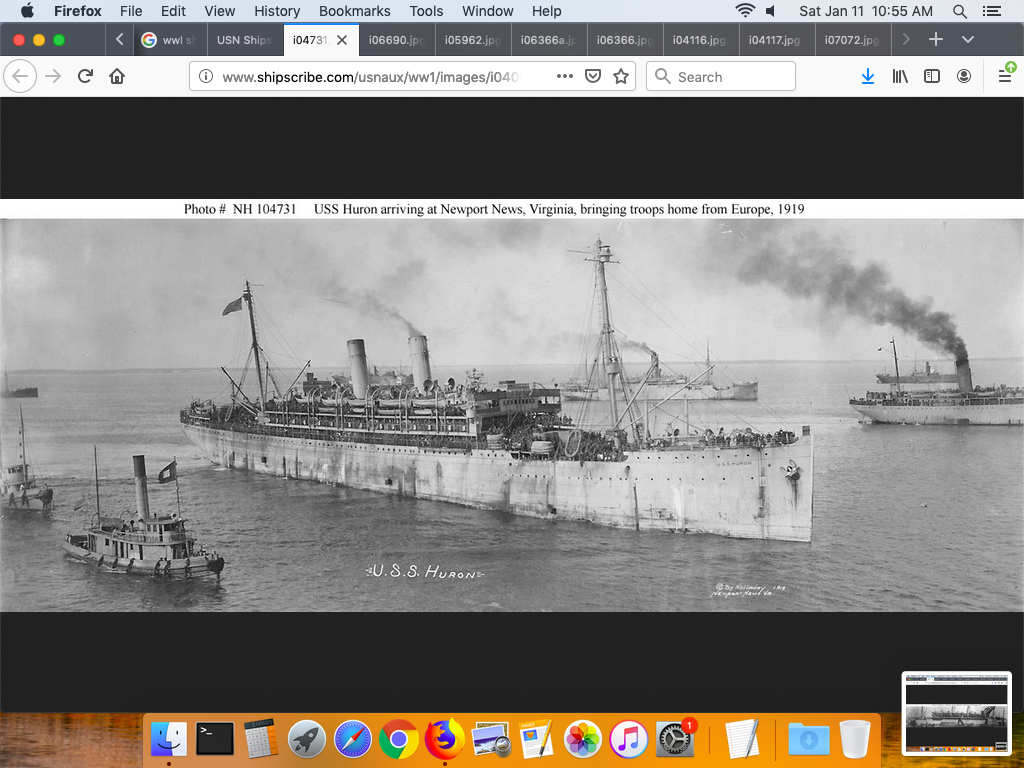Open the Firefox hamburger menu
This screenshot has height=768, width=1024.
[x=1005, y=76]
